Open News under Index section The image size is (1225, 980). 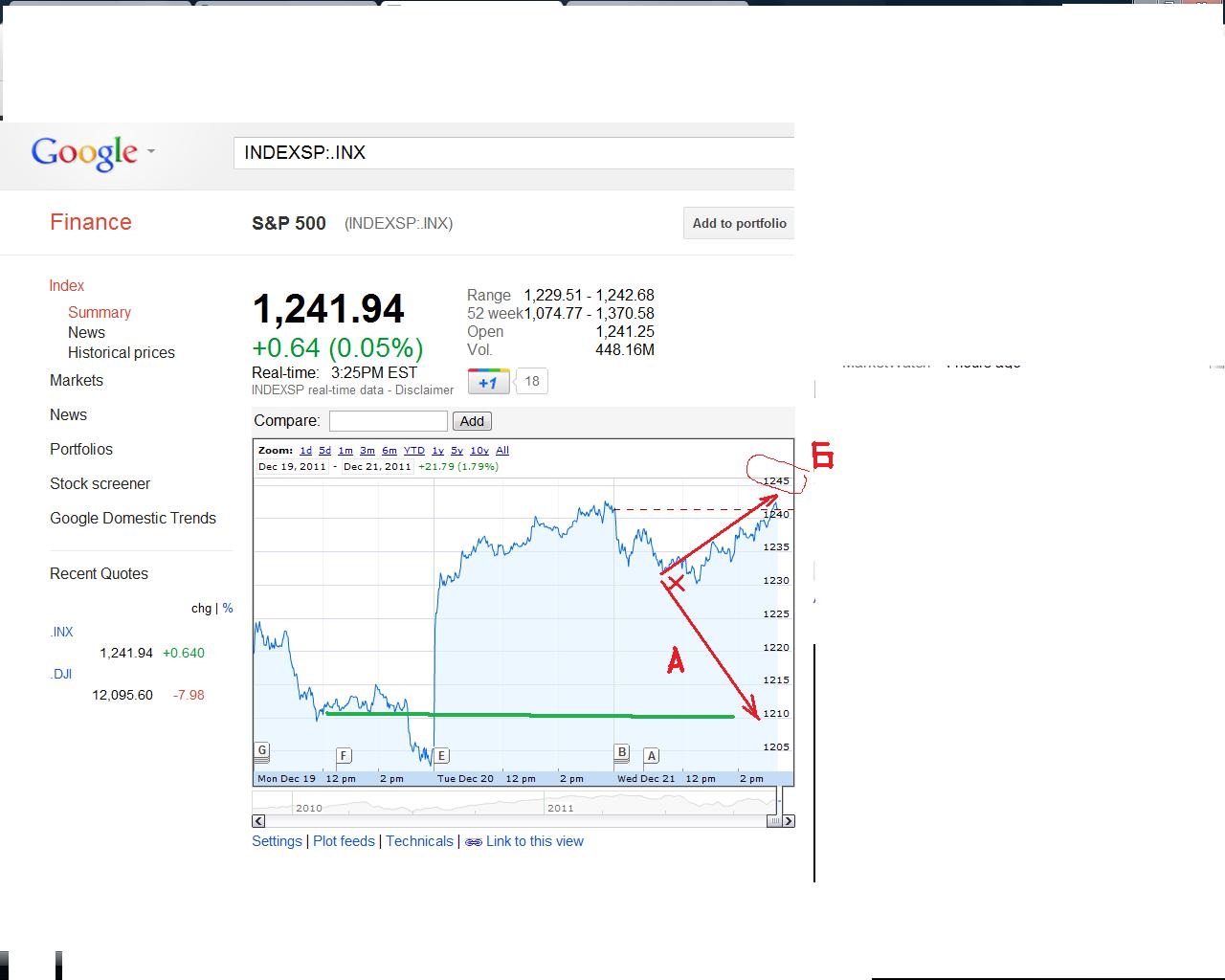pyautogui.click(x=86, y=332)
